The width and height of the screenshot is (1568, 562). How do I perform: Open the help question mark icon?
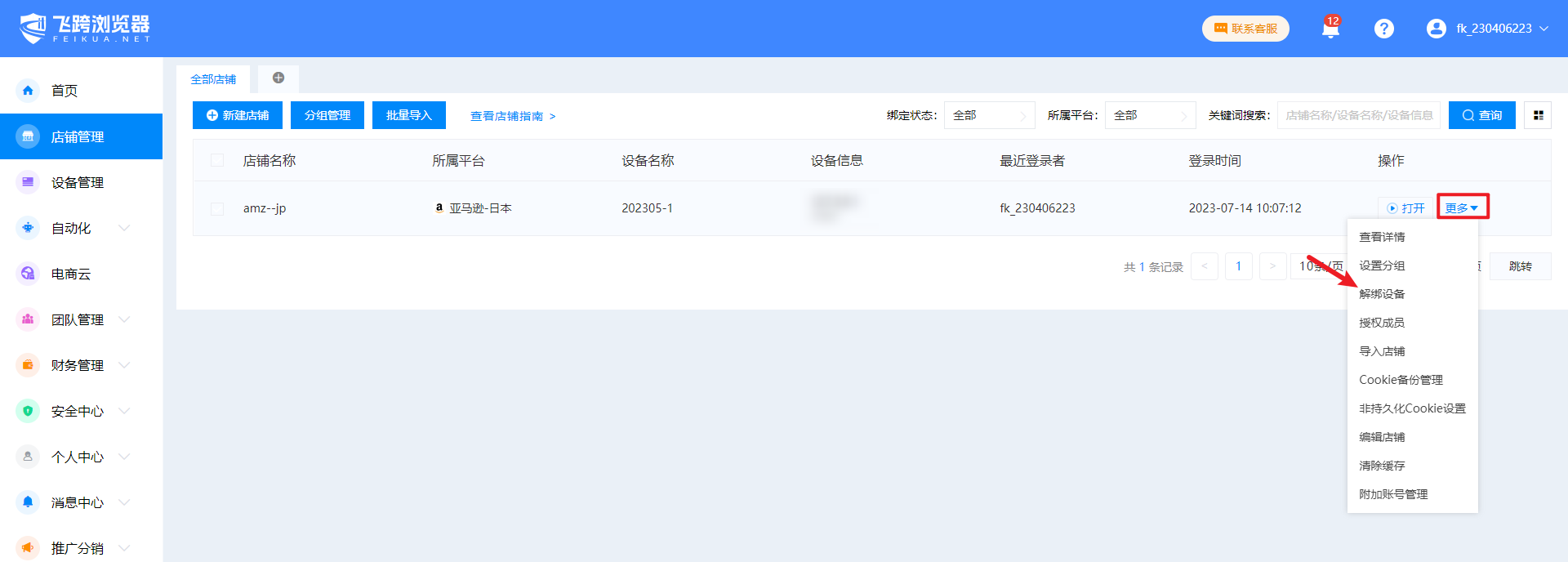coord(1383,29)
